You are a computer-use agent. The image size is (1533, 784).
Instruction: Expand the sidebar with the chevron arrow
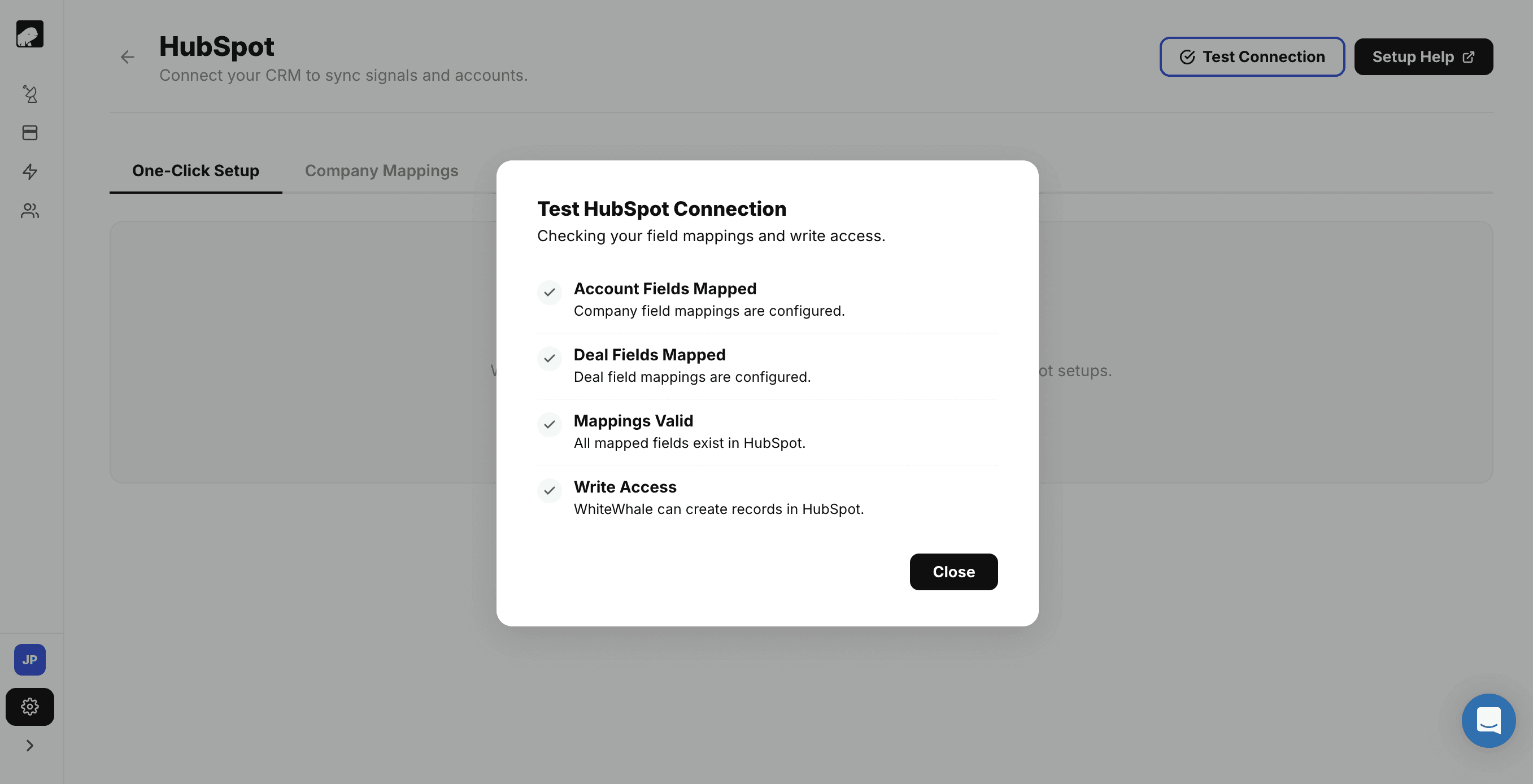click(30, 745)
